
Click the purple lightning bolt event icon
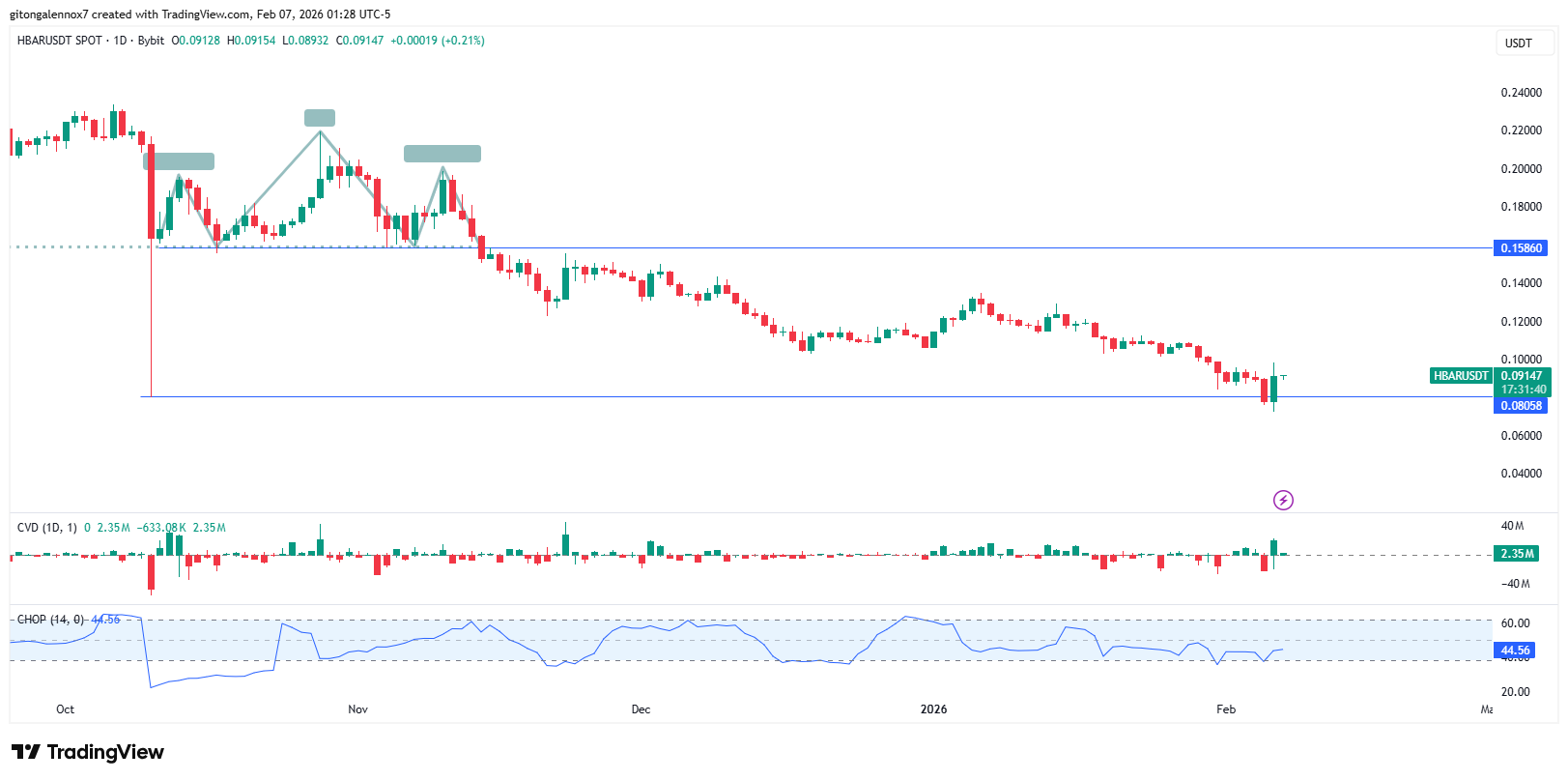point(1283,500)
